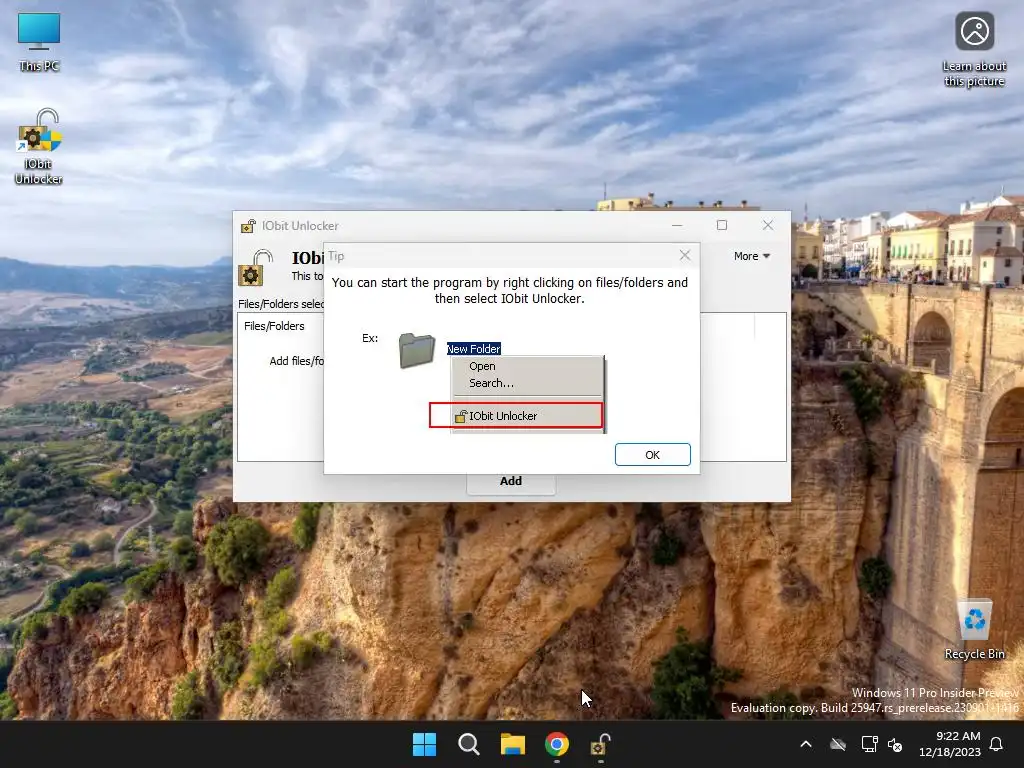Open Recycle Bin on desktop
This screenshot has width=1024, height=768.
coord(974,630)
